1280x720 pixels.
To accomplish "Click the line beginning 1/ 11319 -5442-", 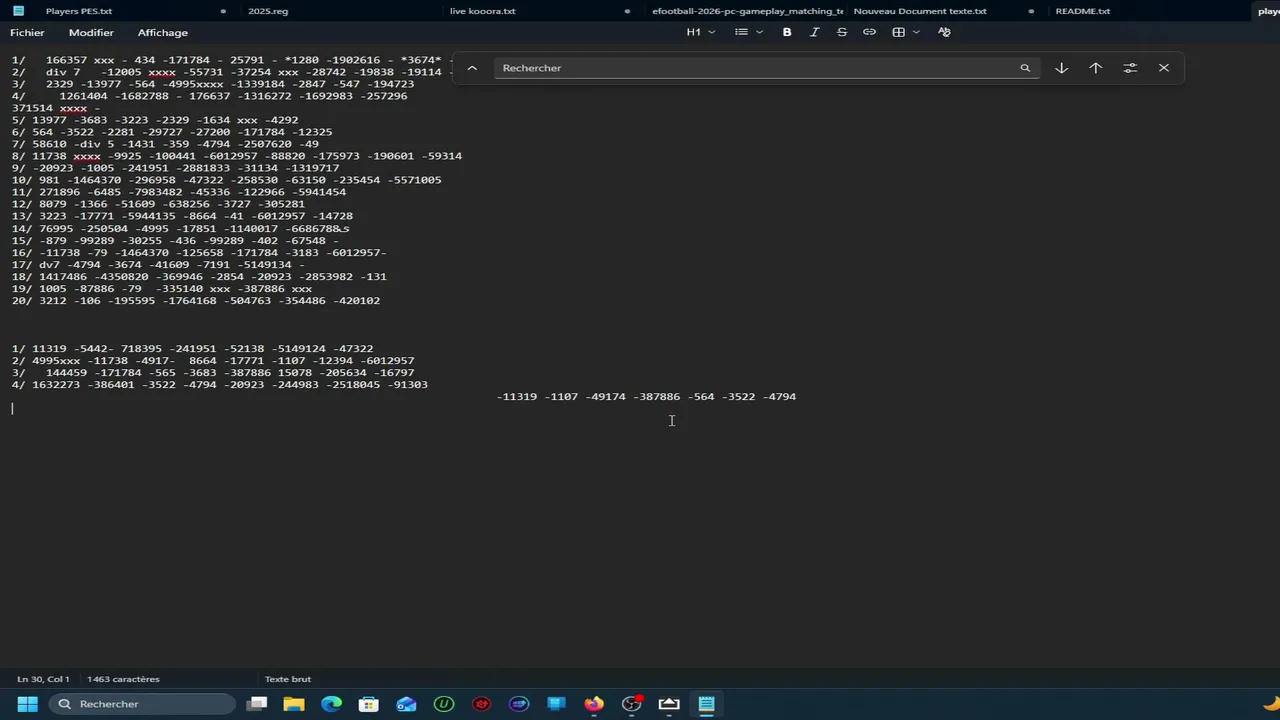I will [x=192, y=348].
